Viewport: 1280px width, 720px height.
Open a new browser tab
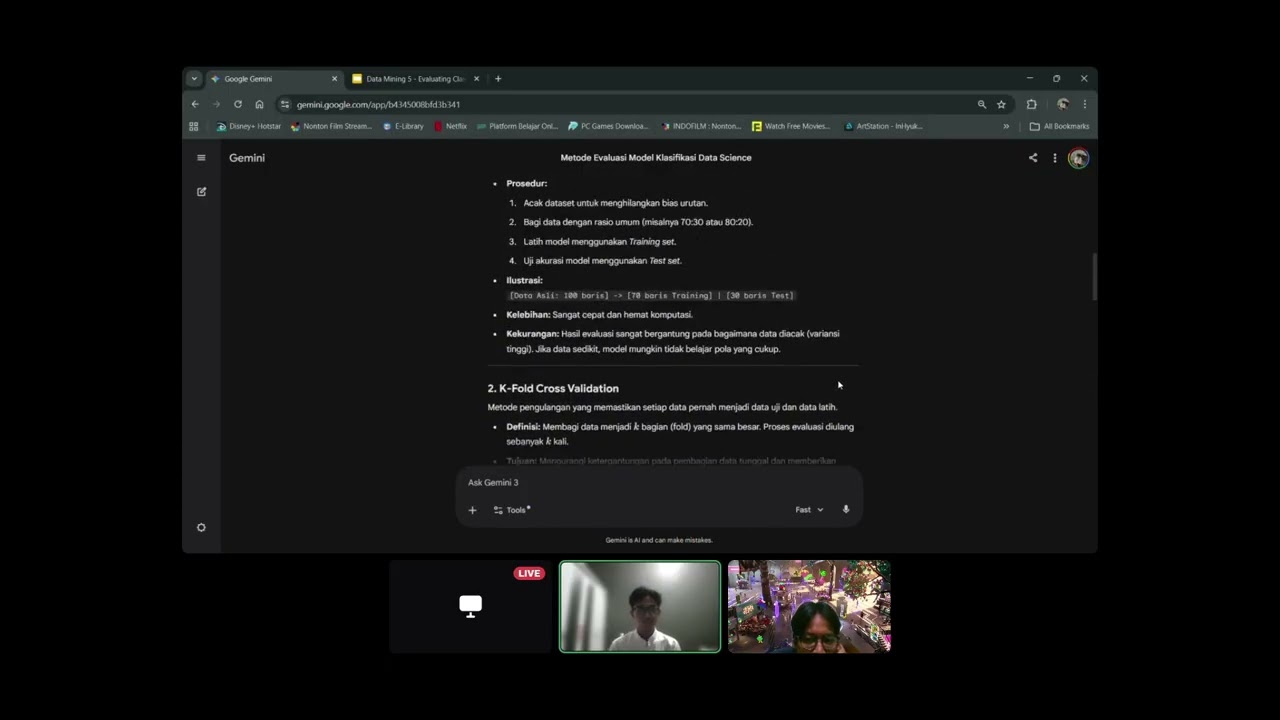coord(498,79)
